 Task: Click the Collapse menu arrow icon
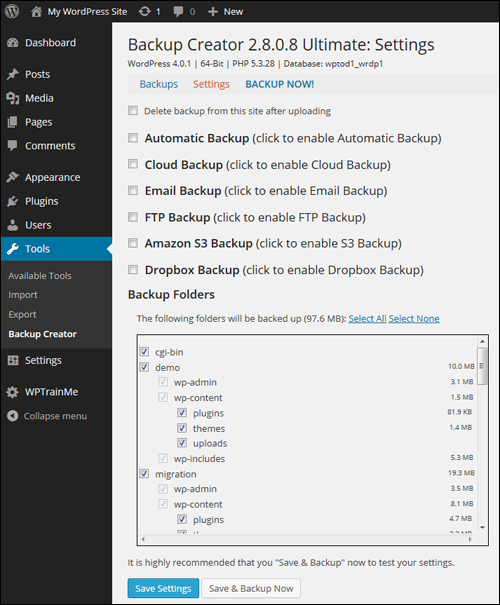[13, 416]
